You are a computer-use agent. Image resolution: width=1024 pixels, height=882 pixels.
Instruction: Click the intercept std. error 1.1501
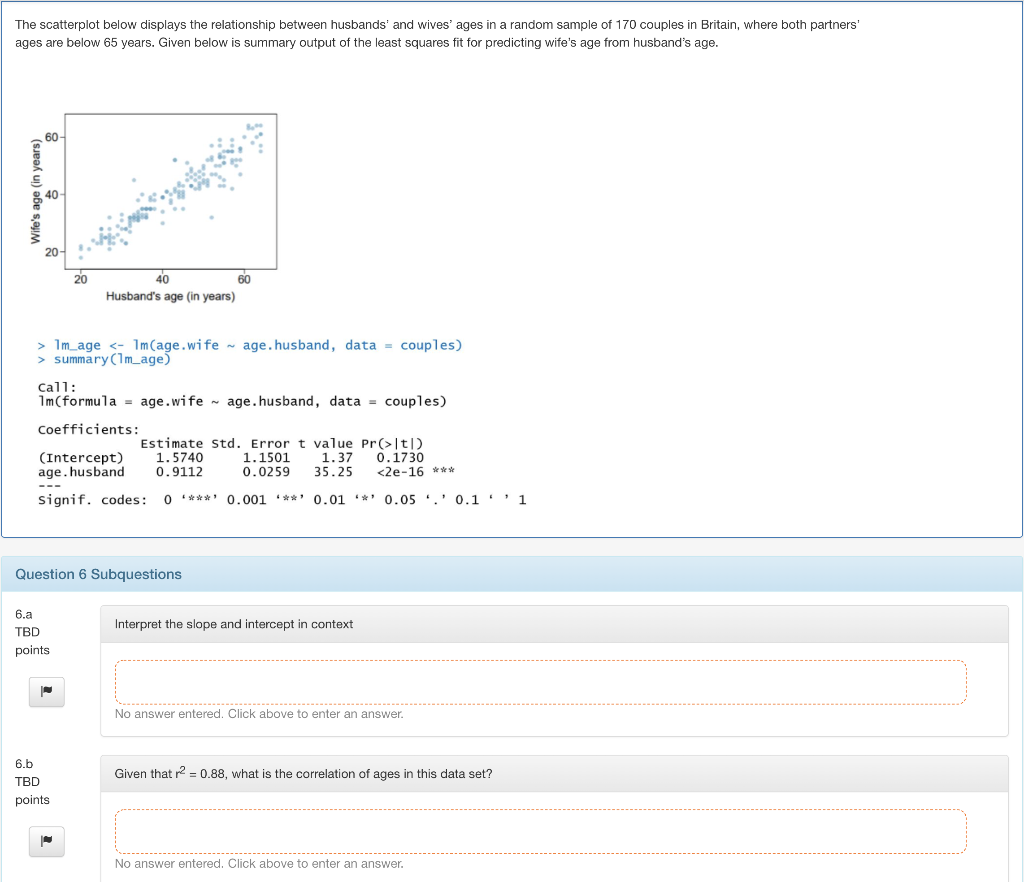click(x=266, y=458)
